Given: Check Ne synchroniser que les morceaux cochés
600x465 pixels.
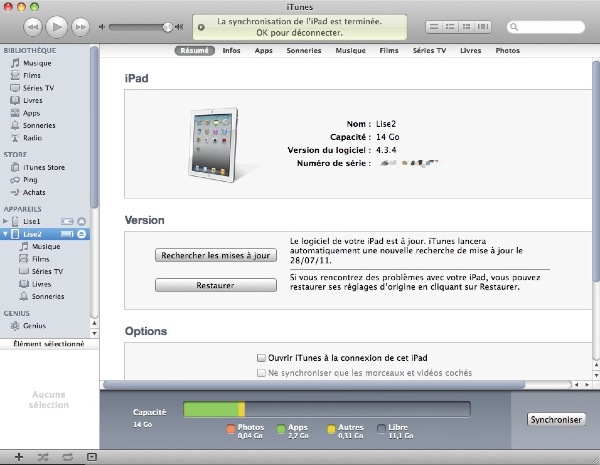Looking at the screenshot, I should 261,373.
